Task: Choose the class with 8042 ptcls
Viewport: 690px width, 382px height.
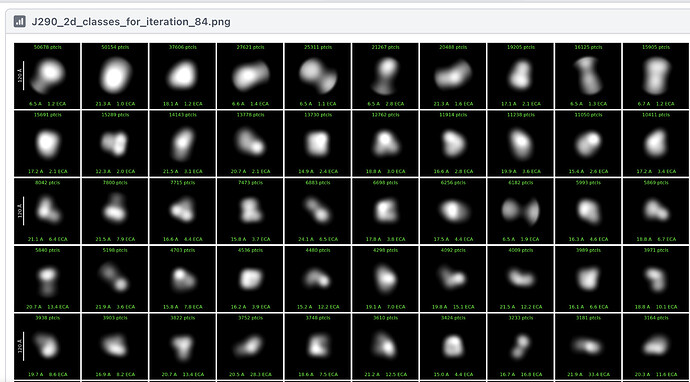Action: pyautogui.click(x=48, y=211)
